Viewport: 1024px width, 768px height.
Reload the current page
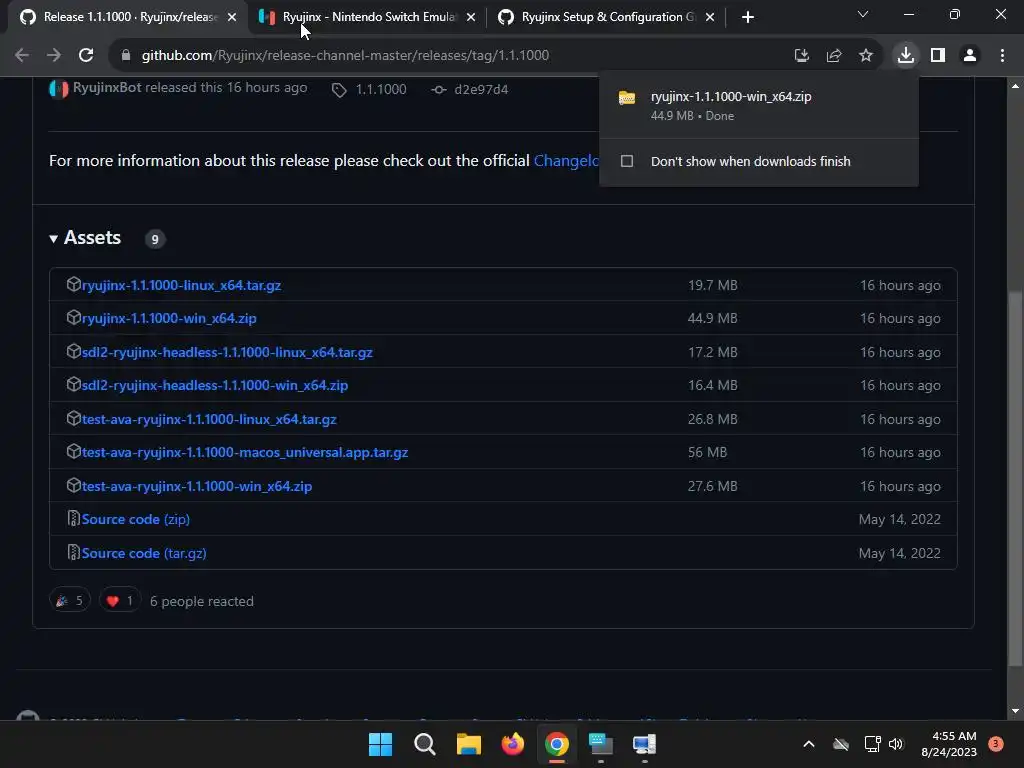tap(86, 56)
